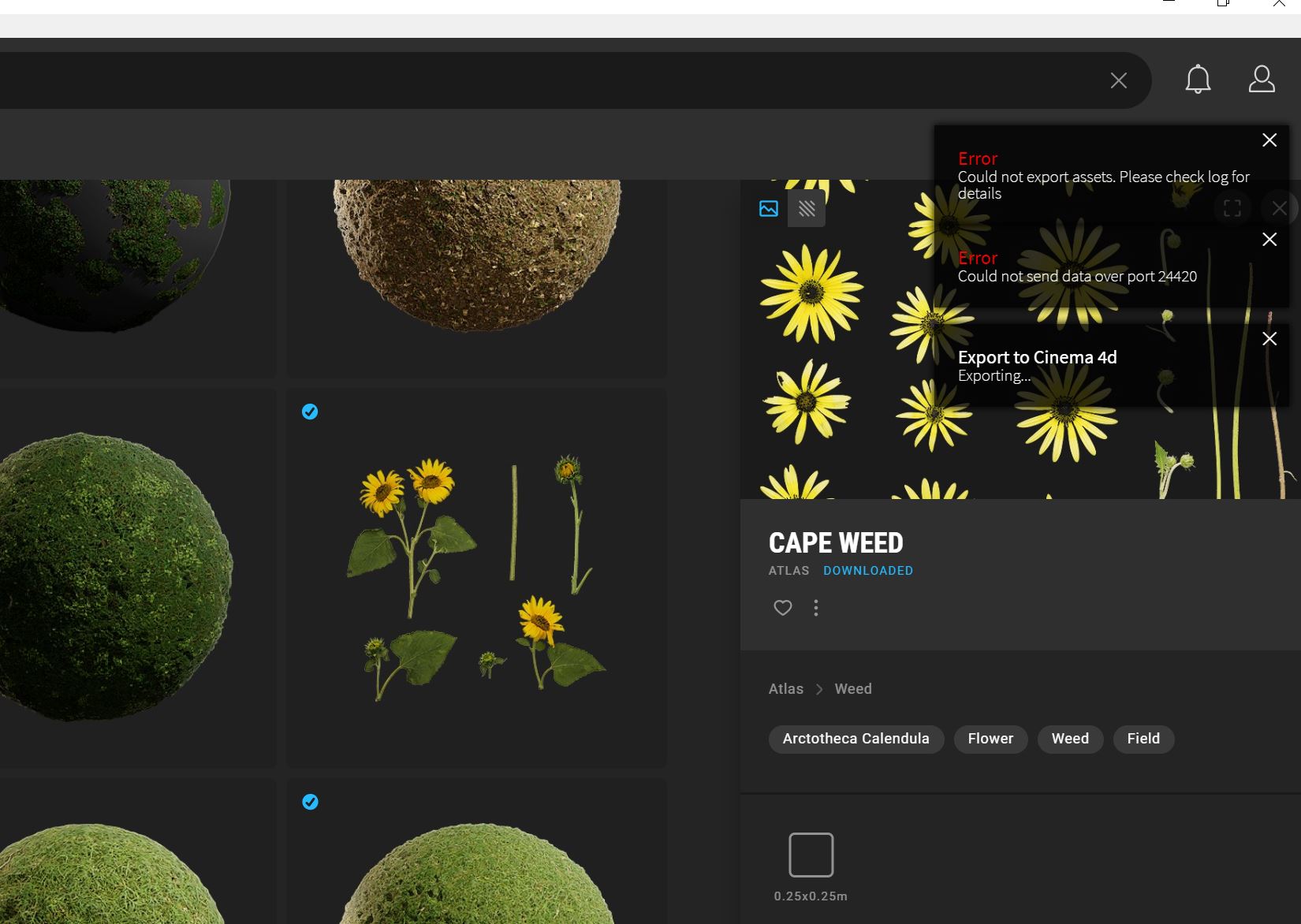This screenshot has width=1301, height=924.
Task: Switch to the striped texture preview icon
Action: coord(806,209)
